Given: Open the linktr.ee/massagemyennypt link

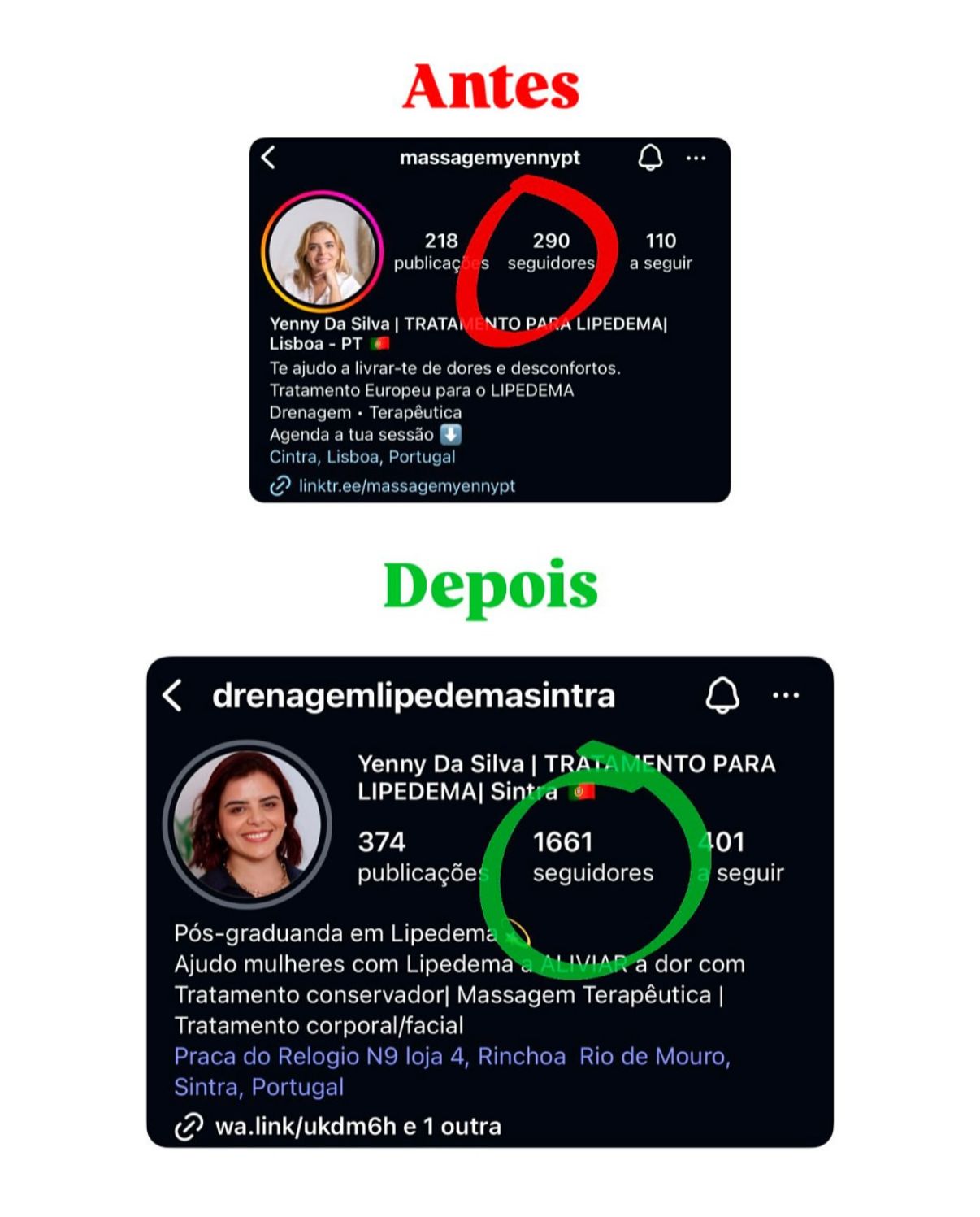Looking at the screenshot, I should click(406, 486).
